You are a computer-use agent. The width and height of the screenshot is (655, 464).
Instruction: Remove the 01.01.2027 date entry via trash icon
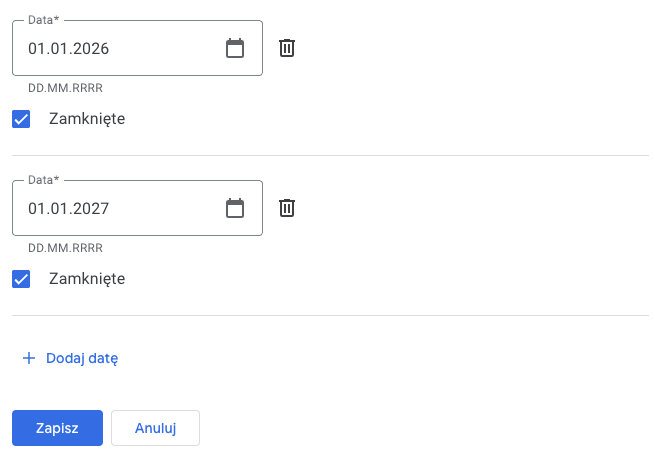[x=287, y=208]
